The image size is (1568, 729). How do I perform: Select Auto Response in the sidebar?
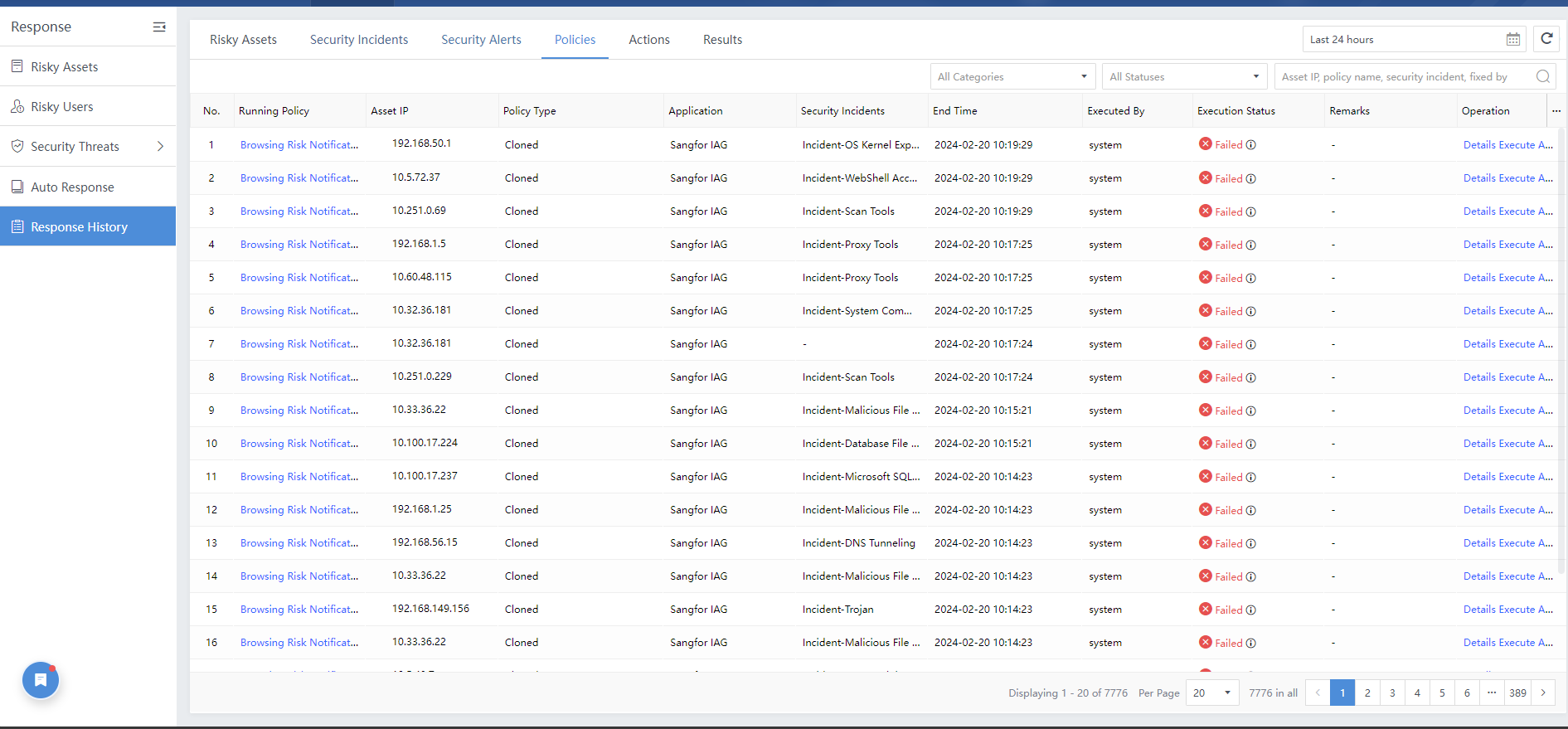(72, 187)
